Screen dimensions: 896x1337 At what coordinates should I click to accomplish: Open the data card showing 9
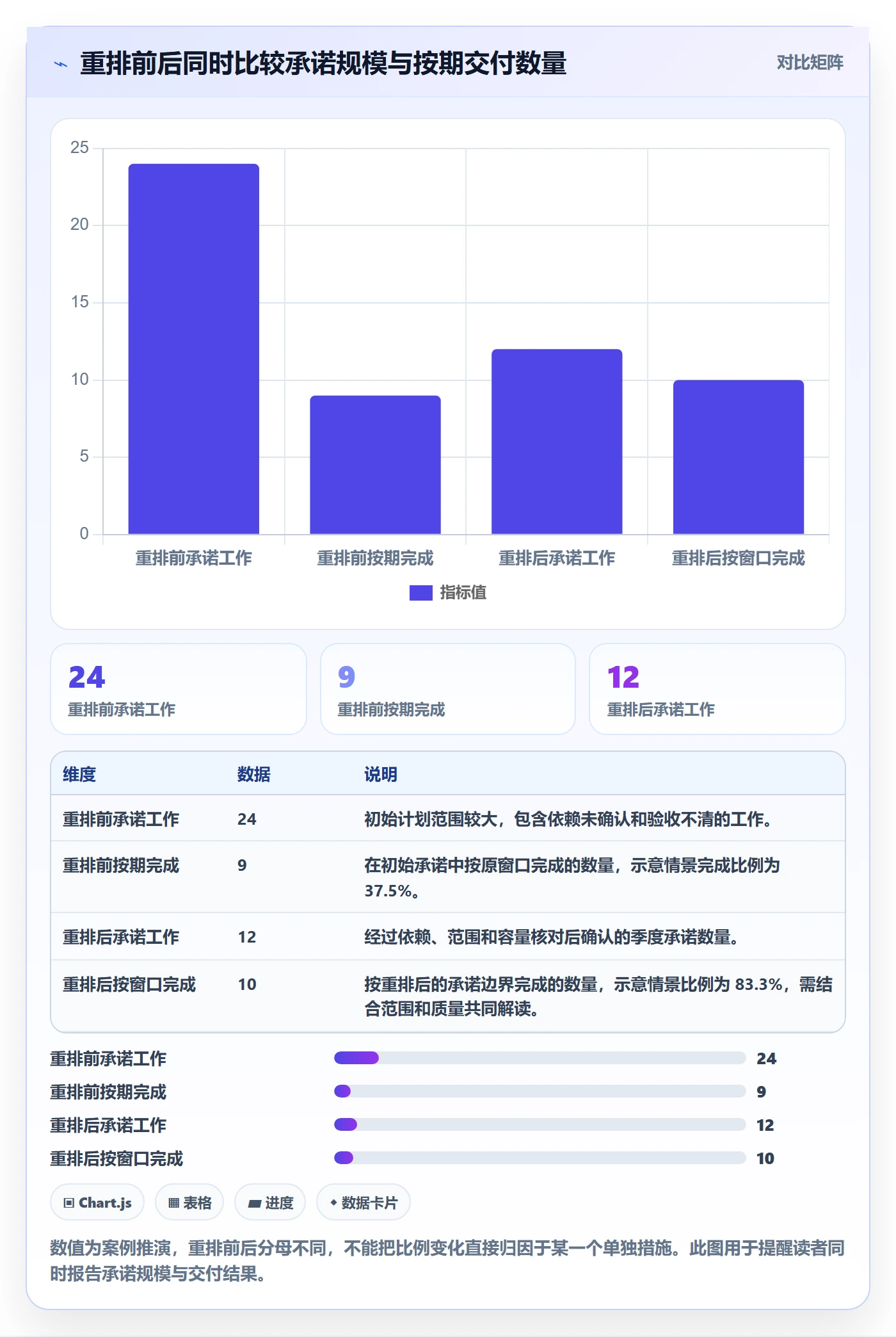(448, 689)
